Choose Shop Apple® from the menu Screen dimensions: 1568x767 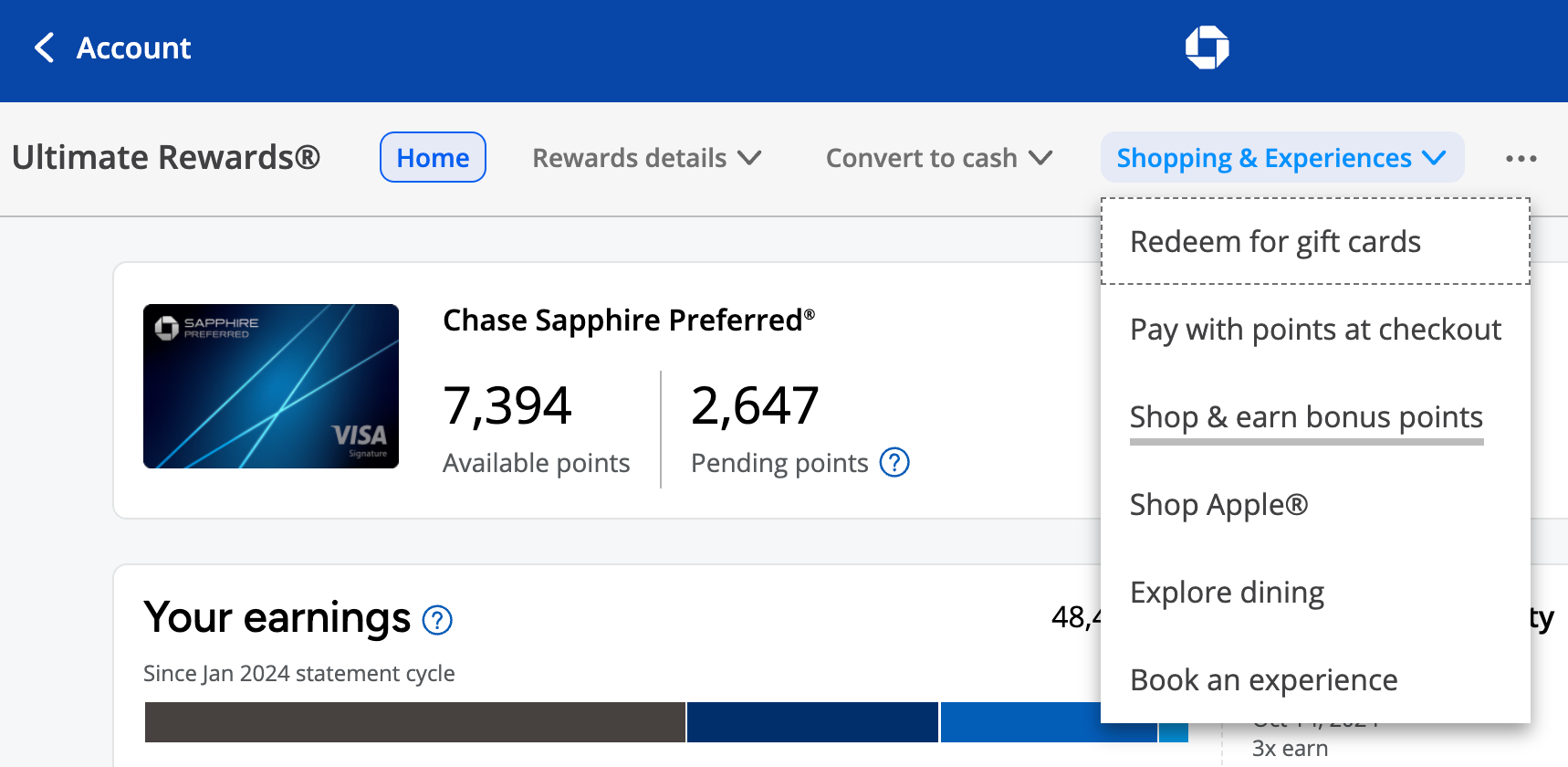click(1218, 505)
